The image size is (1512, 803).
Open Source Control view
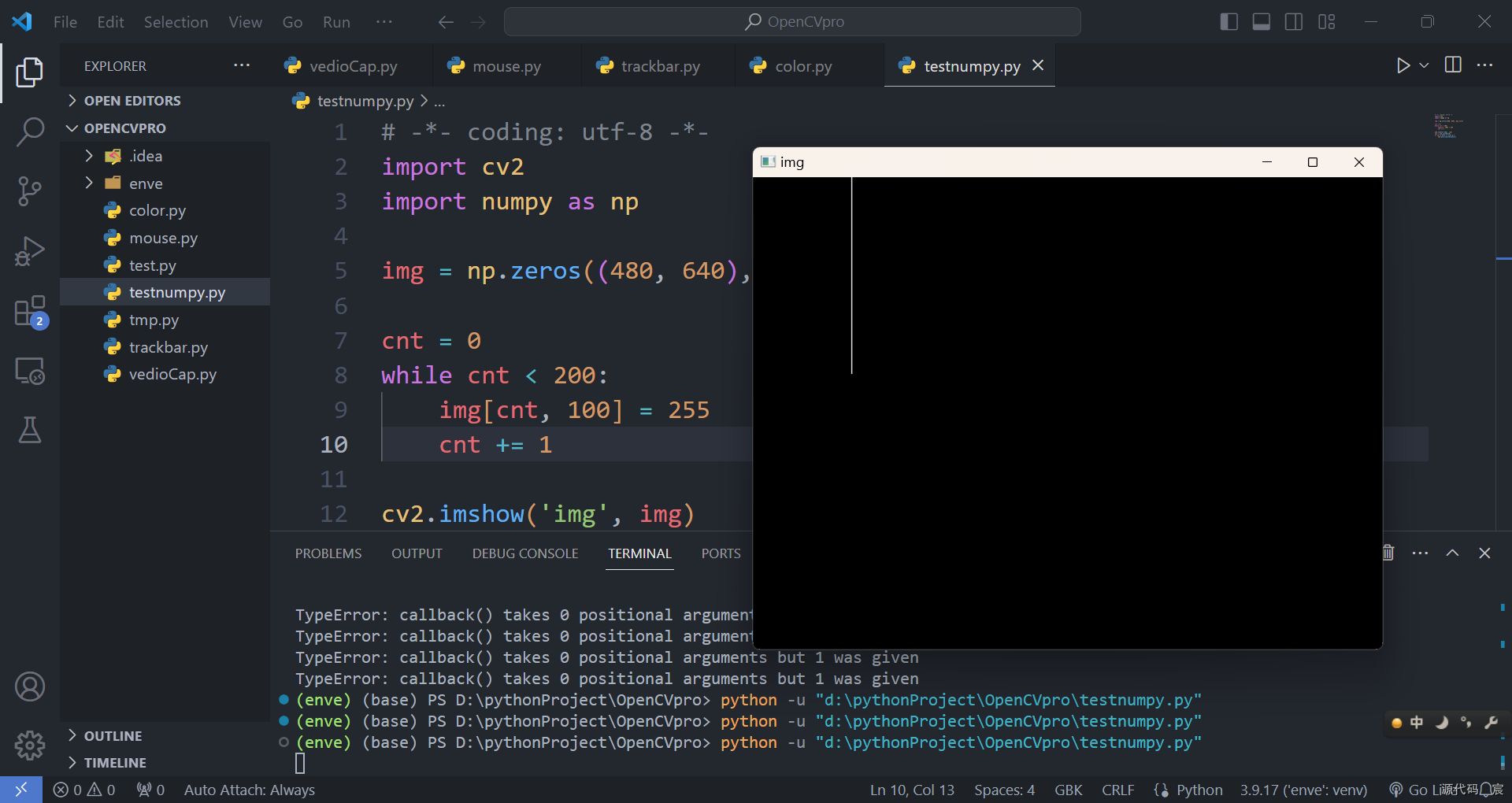pos(30,191)
